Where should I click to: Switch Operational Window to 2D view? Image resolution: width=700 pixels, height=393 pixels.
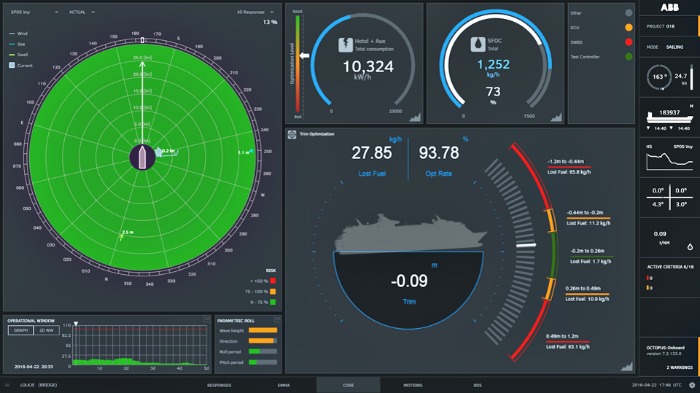(46, 330)
